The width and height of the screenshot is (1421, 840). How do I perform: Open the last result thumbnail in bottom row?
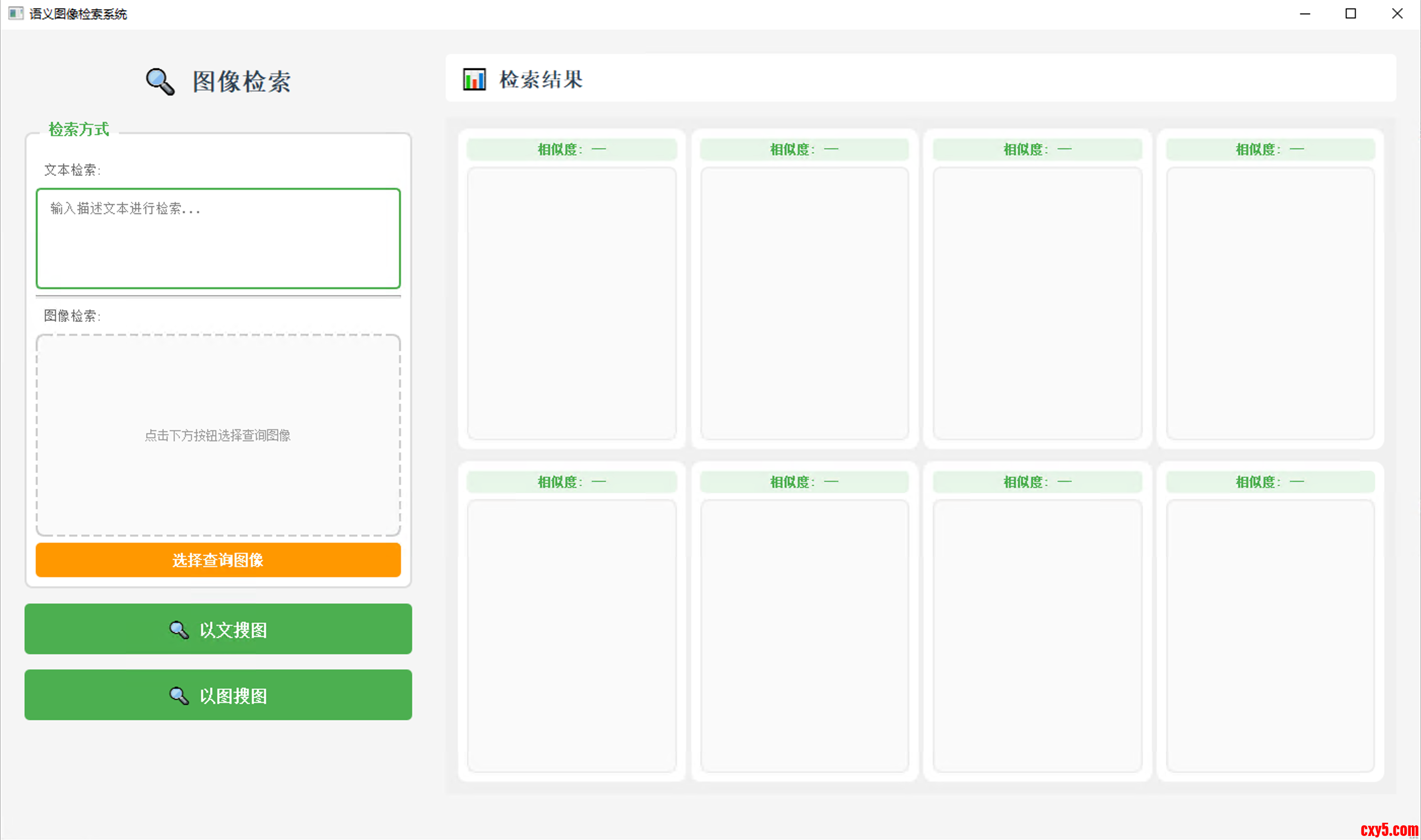point(1270,636)
